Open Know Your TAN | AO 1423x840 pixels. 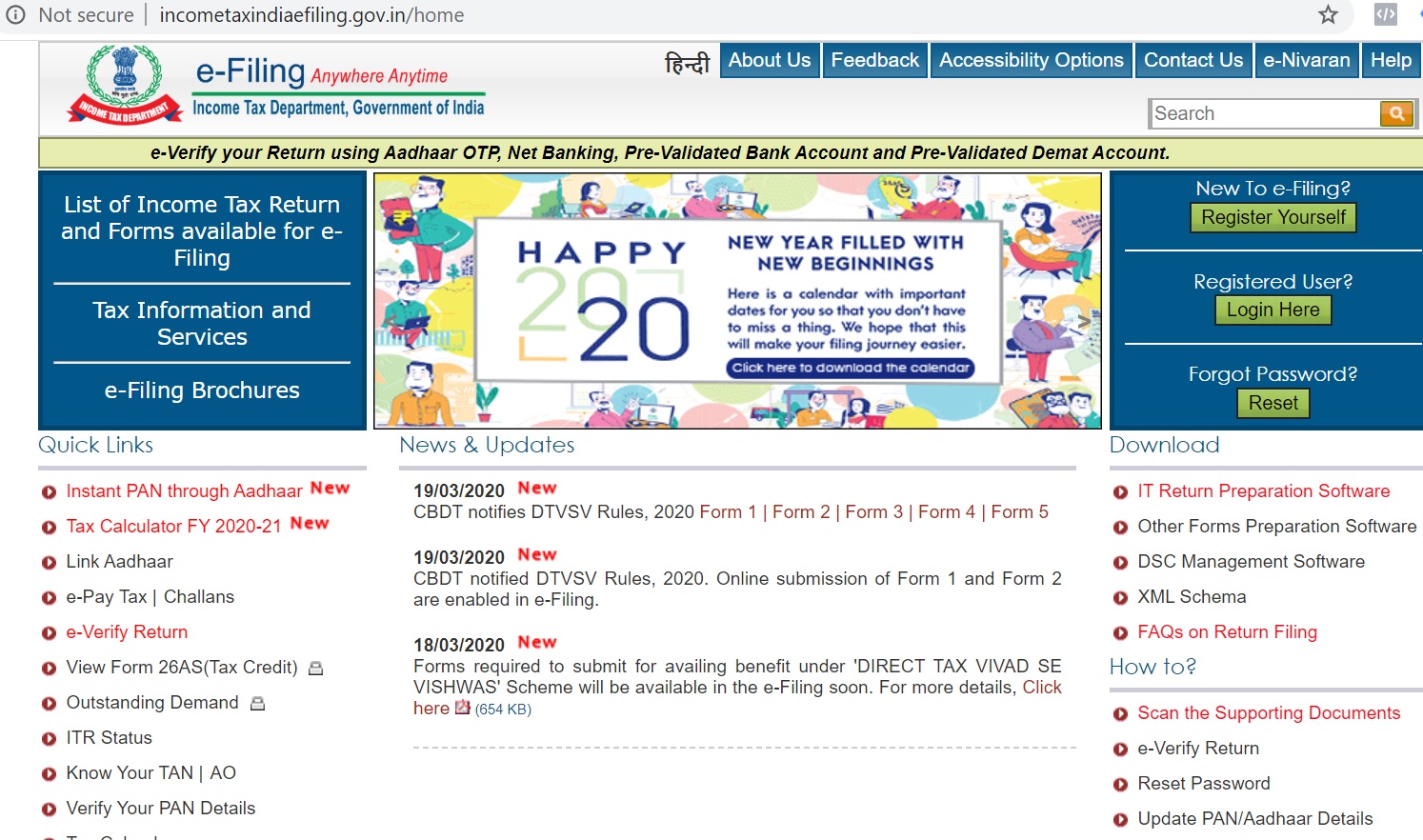coord(151,772)
